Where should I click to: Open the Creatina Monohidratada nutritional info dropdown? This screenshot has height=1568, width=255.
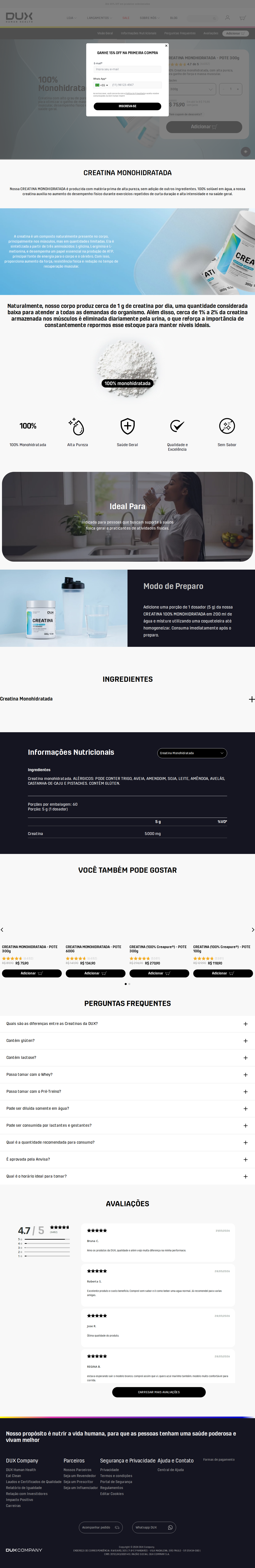(x=192, y=753)
